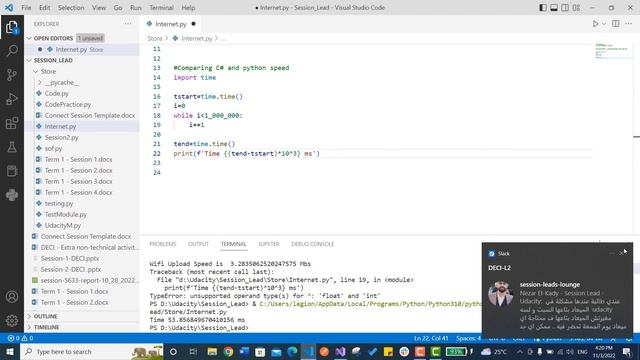Open Session2.py file
The width and height of the screenshot is (640, 360).
click(x=62, y=138)
